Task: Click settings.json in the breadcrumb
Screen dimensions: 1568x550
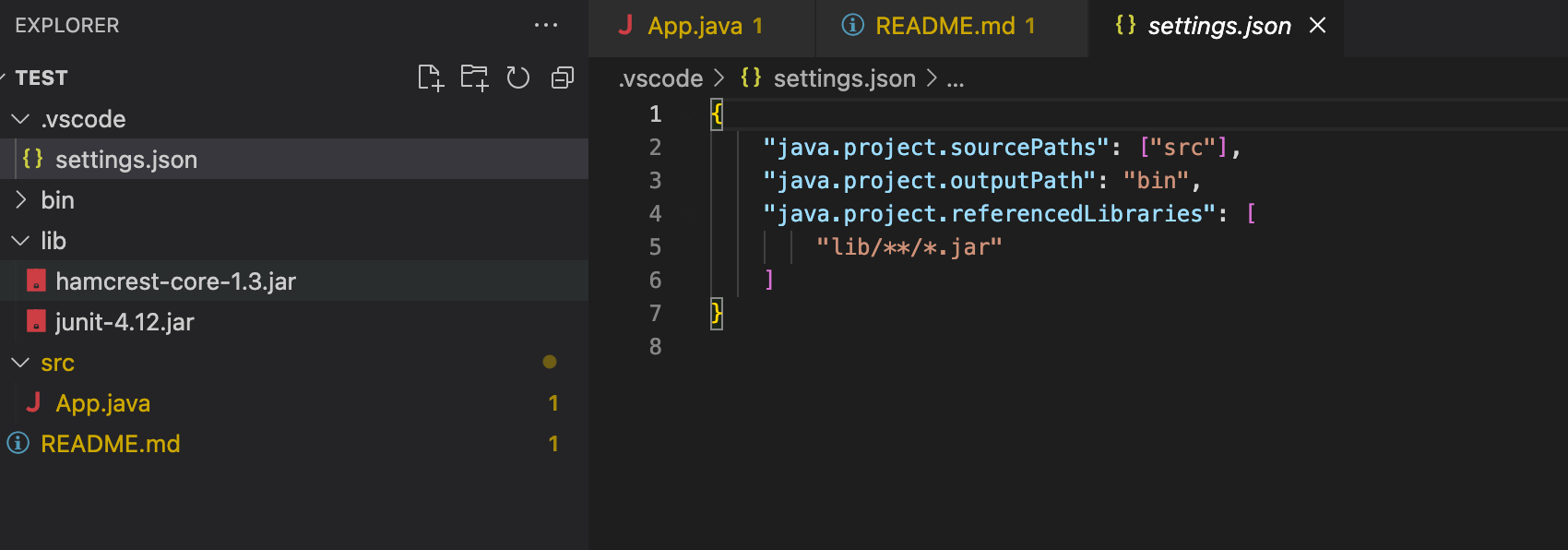Action: click(844, 78)
